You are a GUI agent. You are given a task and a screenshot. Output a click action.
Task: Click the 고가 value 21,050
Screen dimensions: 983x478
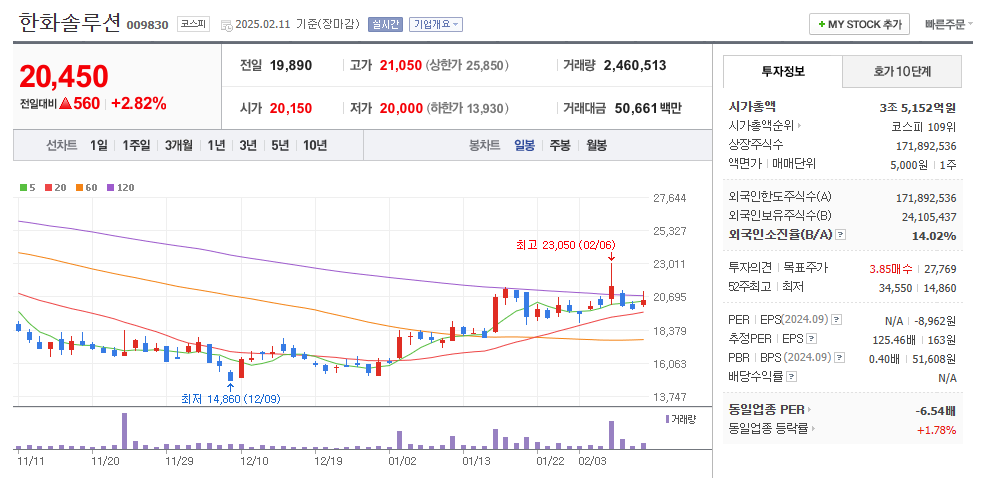(401, 65)
